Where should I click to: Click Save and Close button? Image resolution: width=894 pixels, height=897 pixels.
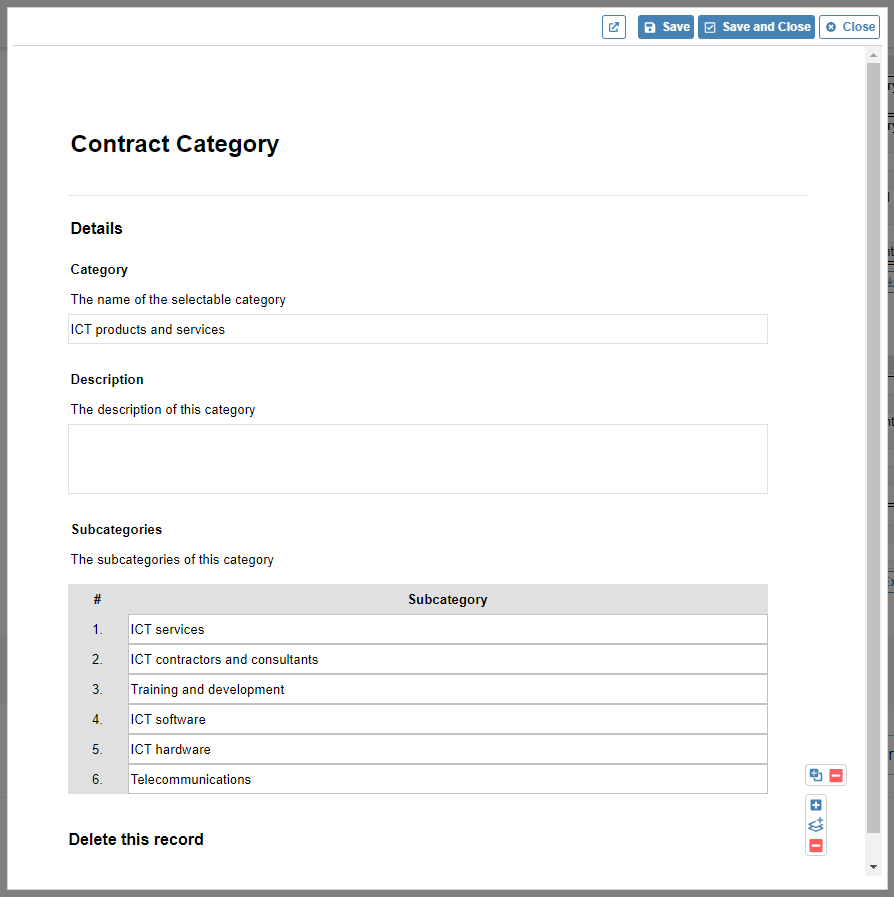click(x=756, y=27)
